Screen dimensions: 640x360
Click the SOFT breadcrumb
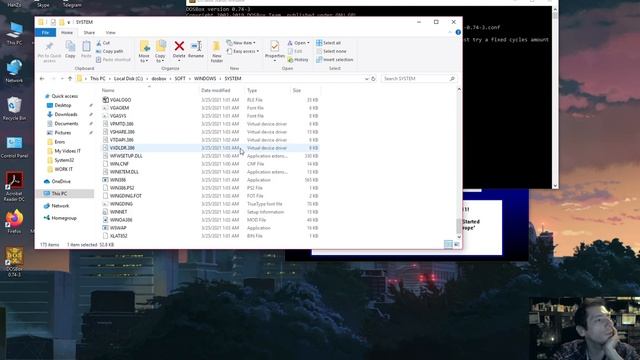180,78
